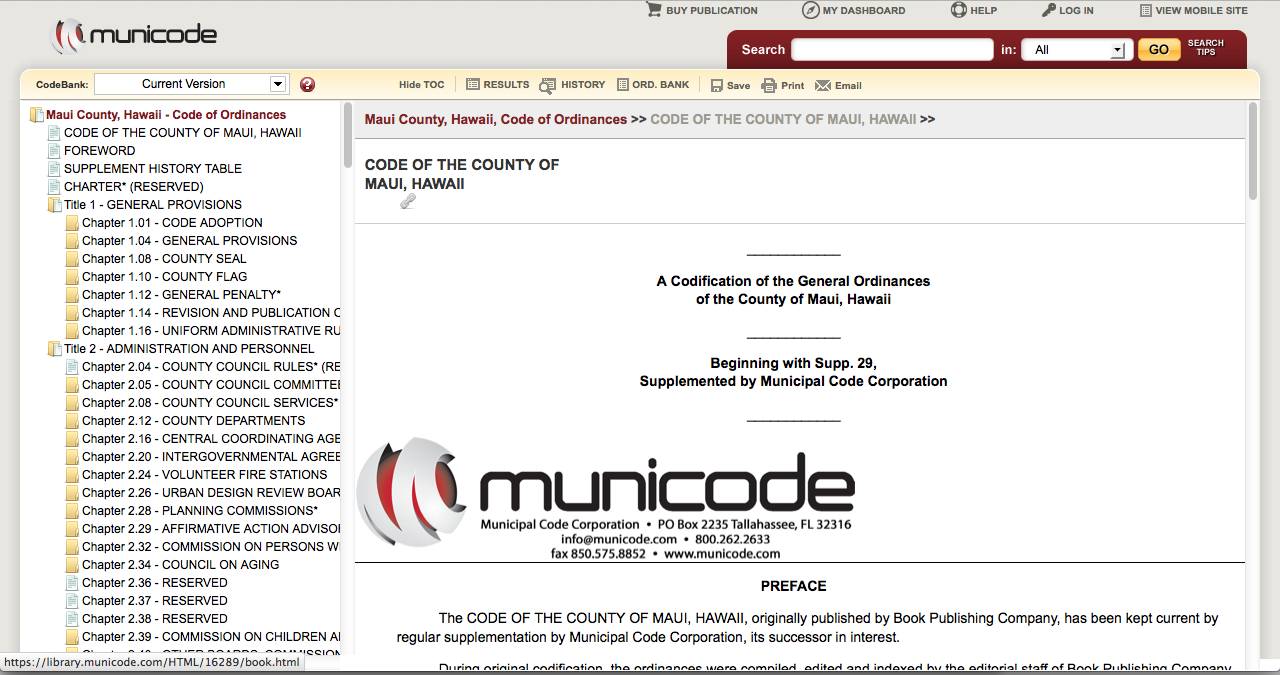1280x675 pixels.
Task: Open My Dashboard compass icon
Action: [x=811, y=10]
